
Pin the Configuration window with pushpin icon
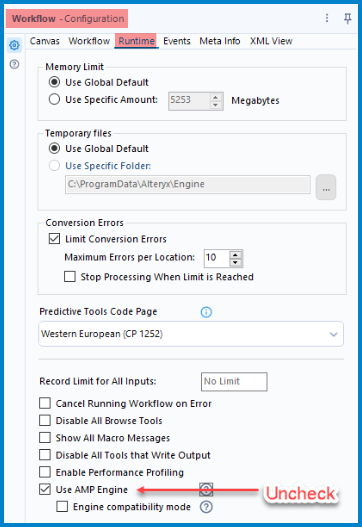coord(348,18)
